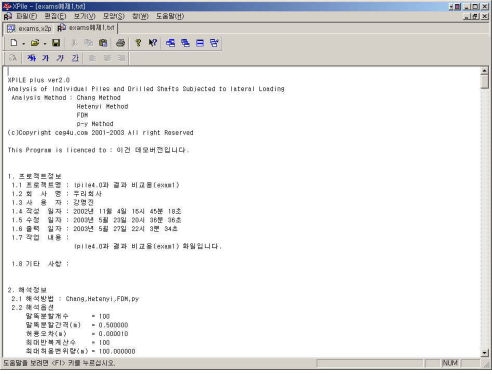This screenshot has height=374, width=492.
Task: Click the align right icon
Action: [121, 58]
